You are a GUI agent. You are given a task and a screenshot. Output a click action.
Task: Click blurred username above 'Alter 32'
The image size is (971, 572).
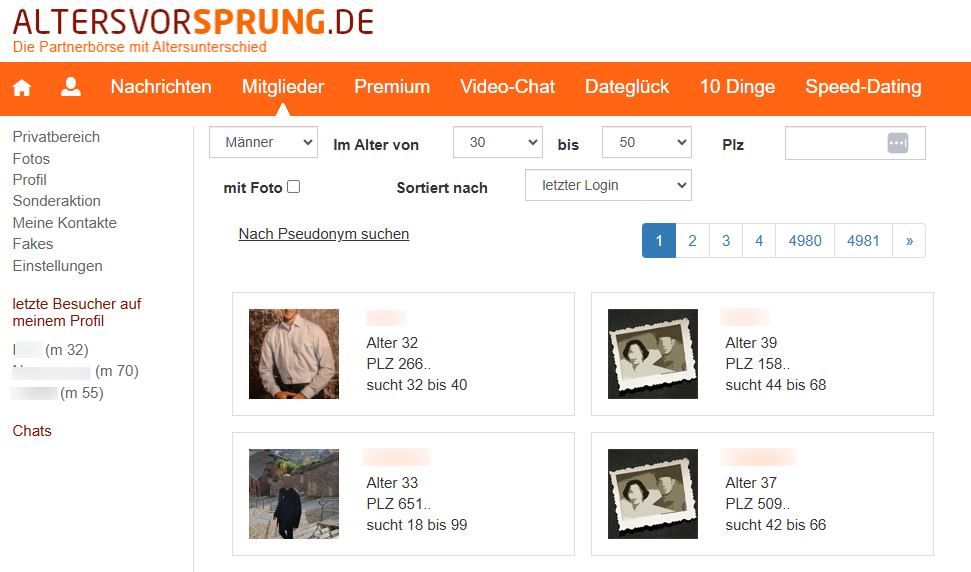(386, 318)
